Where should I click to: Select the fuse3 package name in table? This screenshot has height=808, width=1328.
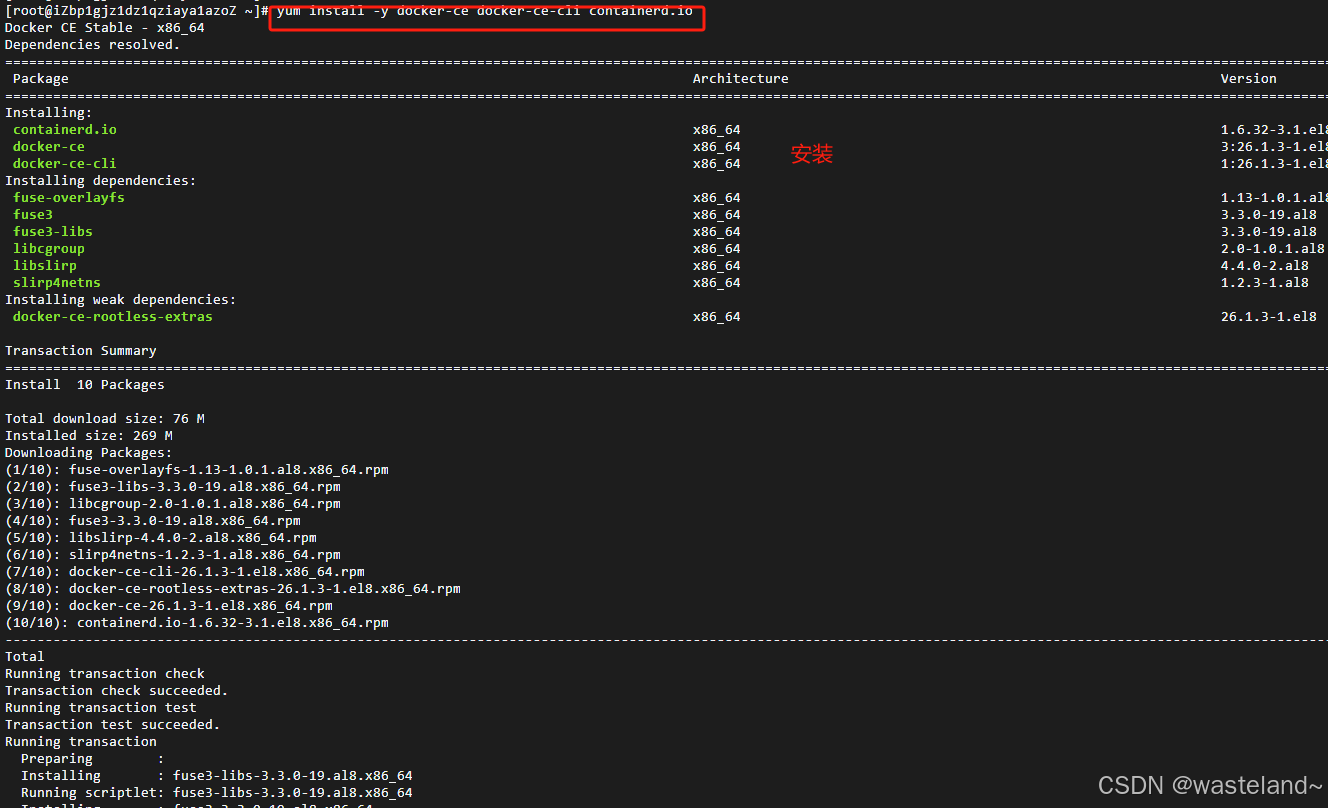[33, 215]
